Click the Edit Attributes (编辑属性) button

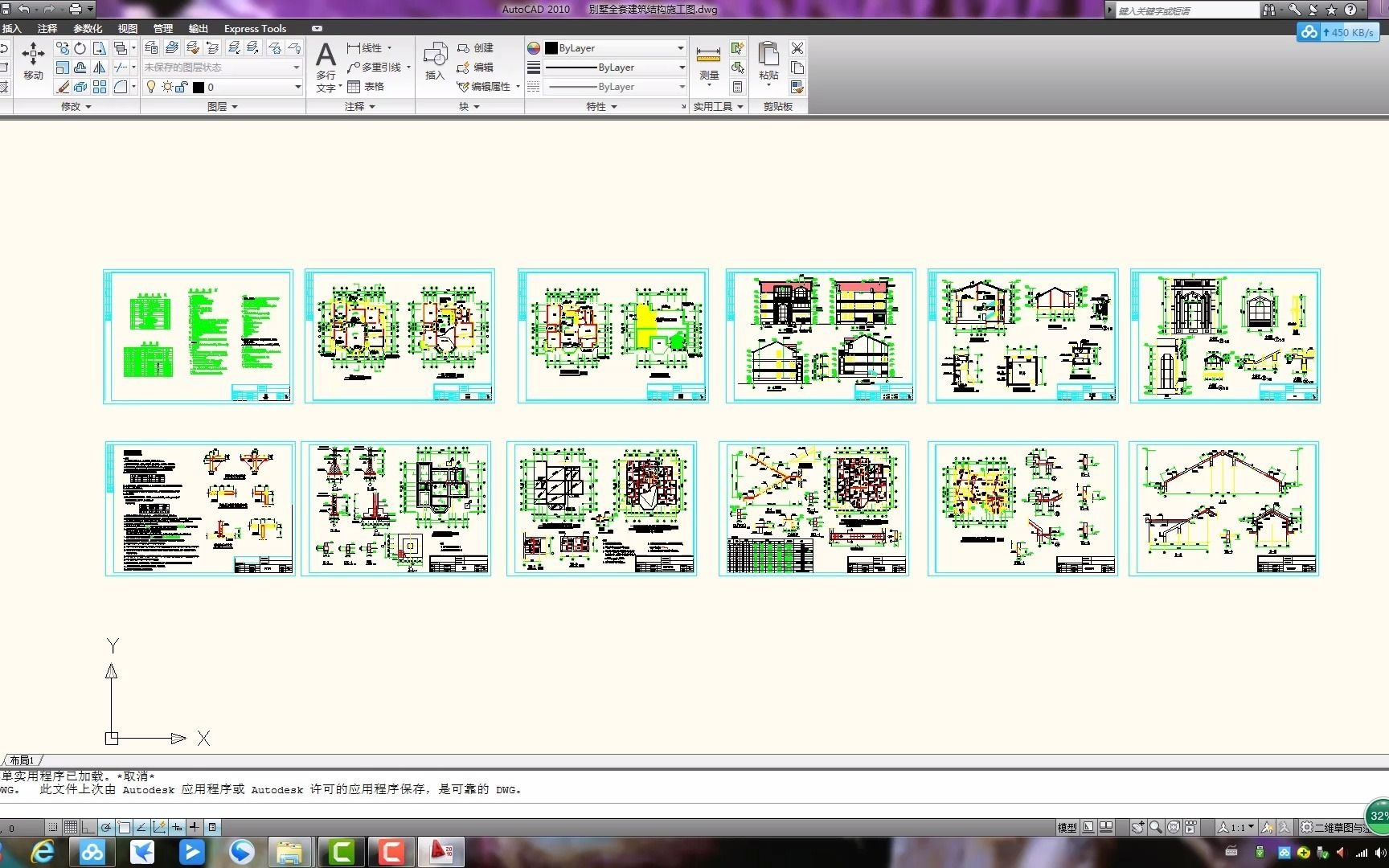[488, 87]
